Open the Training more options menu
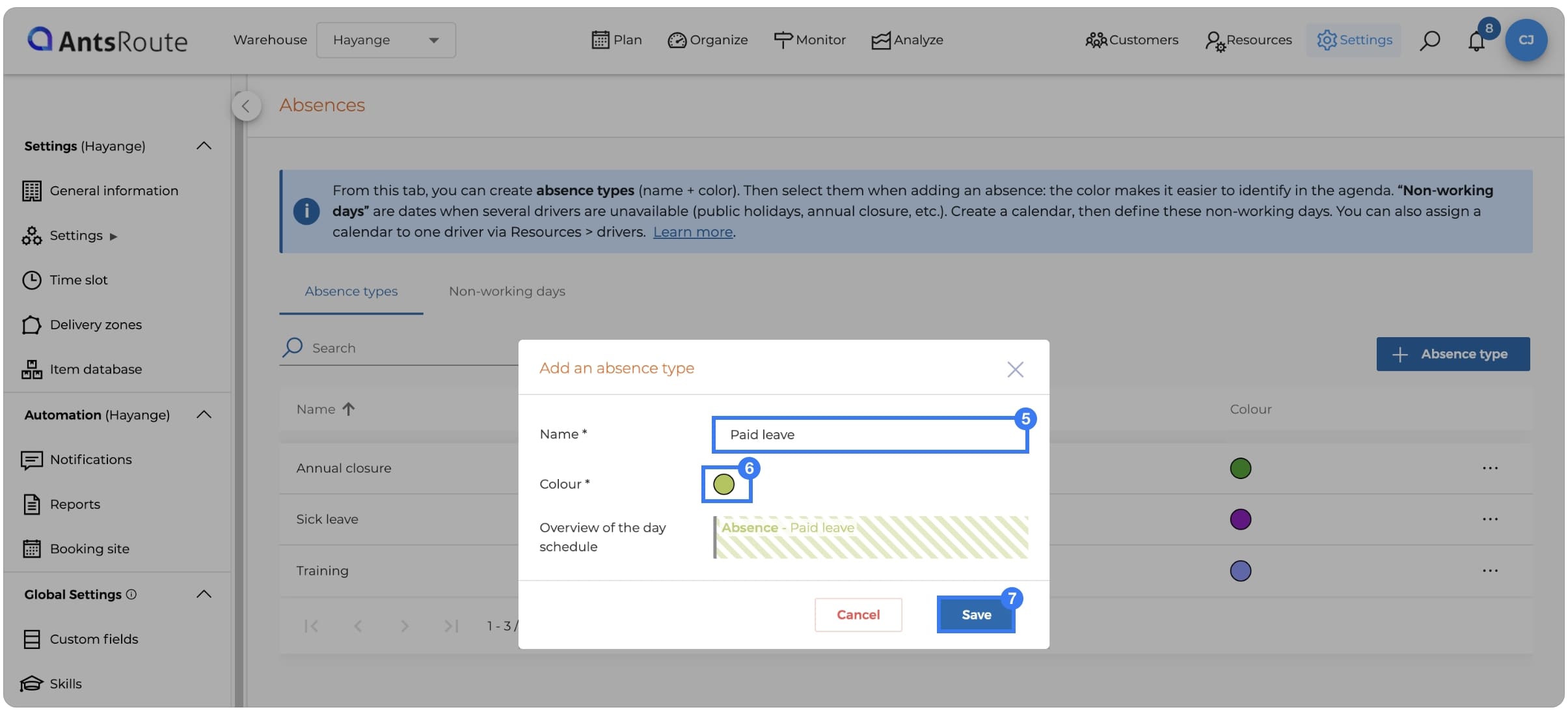Screen dimensions: 1568x714 1490,571
